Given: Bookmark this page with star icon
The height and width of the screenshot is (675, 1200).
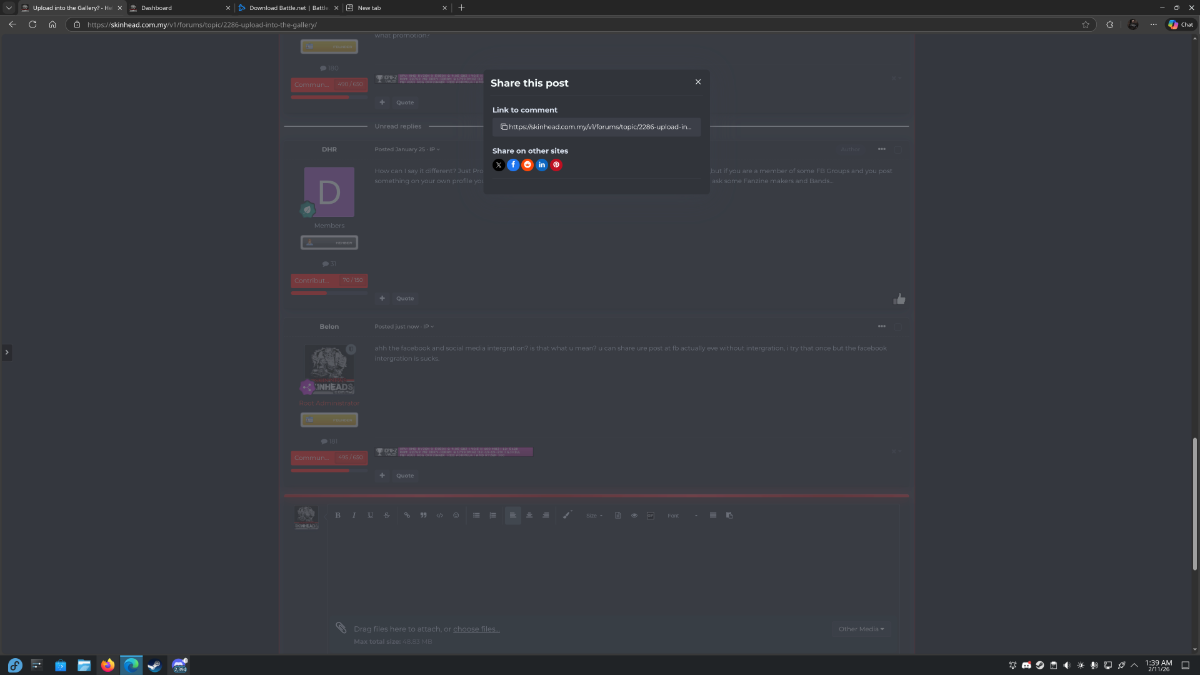Looking at the screenshot, I should (1086, 24).
